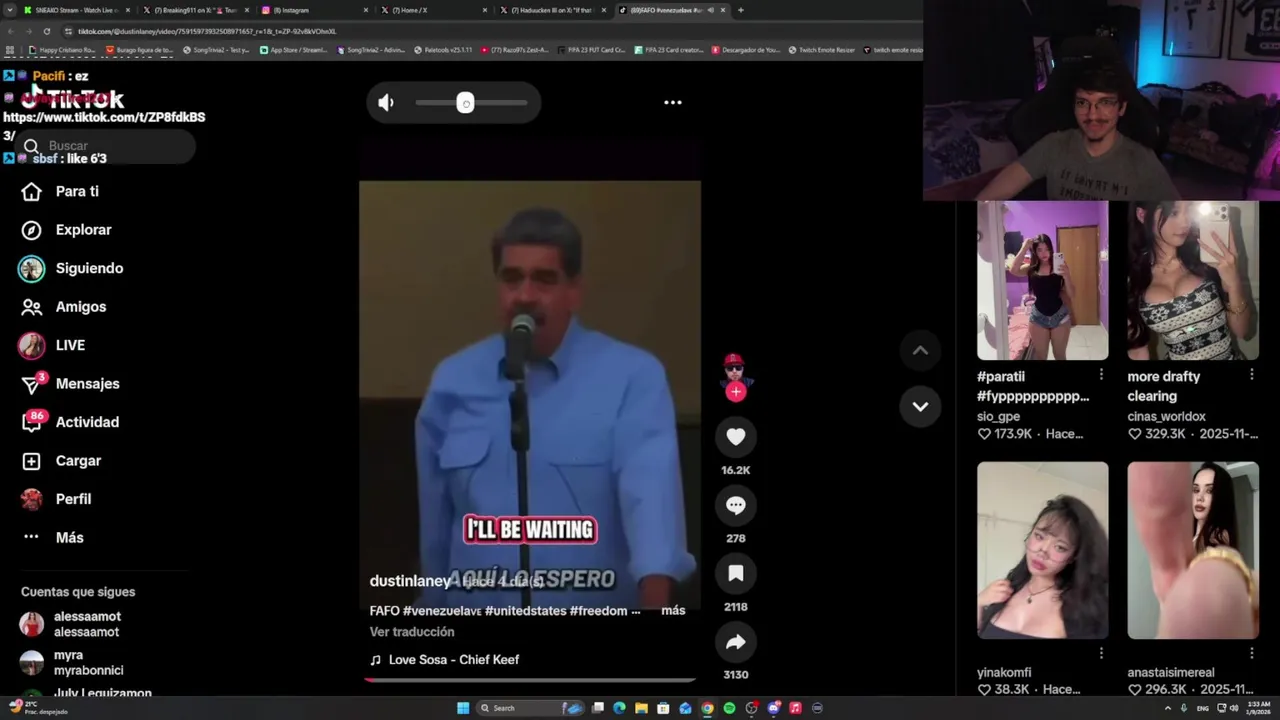Mute the video with the speaker icon
1280x720 pixels.
pyautogui.click(x=386, y=102)
